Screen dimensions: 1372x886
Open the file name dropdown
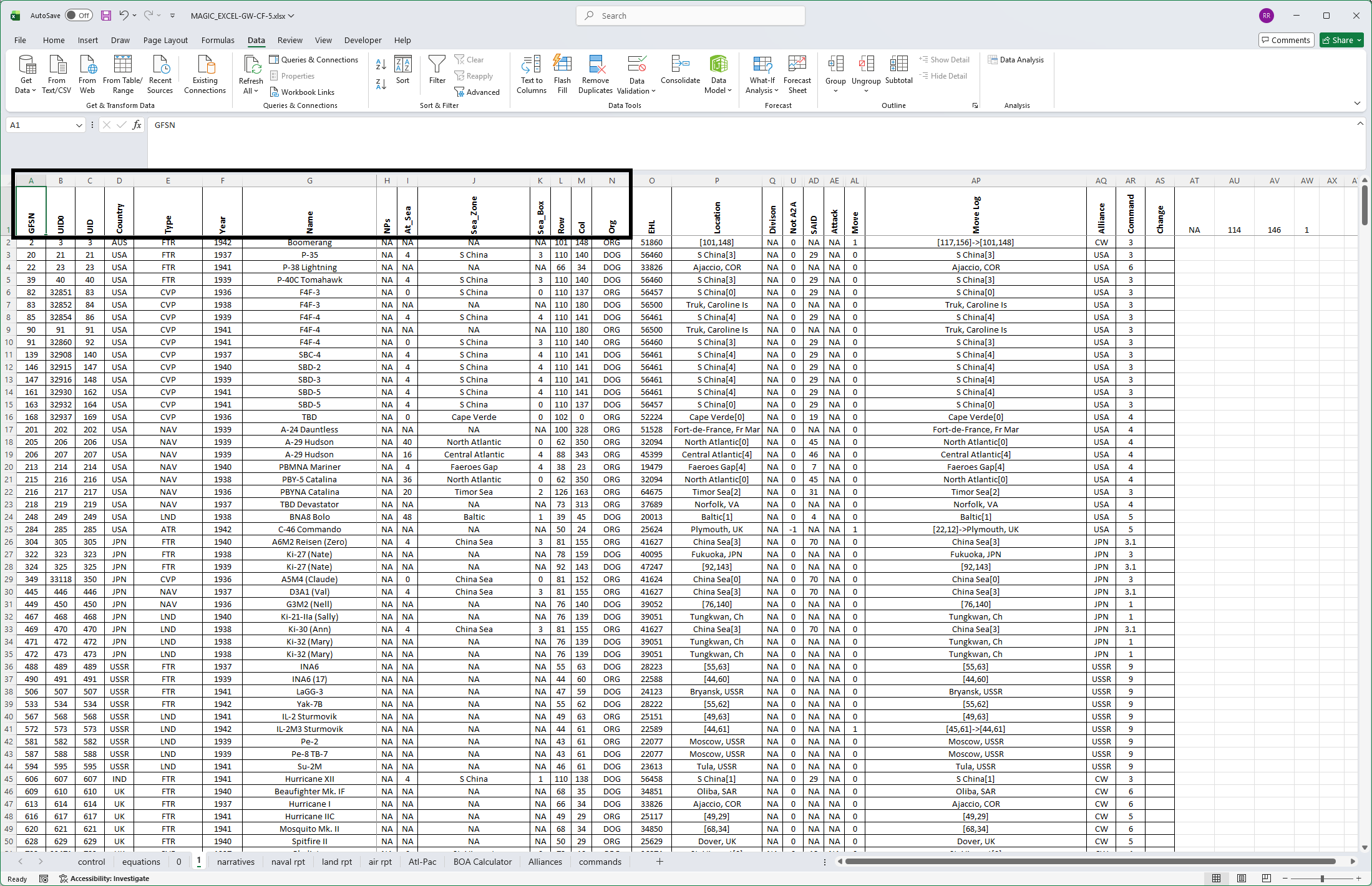click(291, 16)
